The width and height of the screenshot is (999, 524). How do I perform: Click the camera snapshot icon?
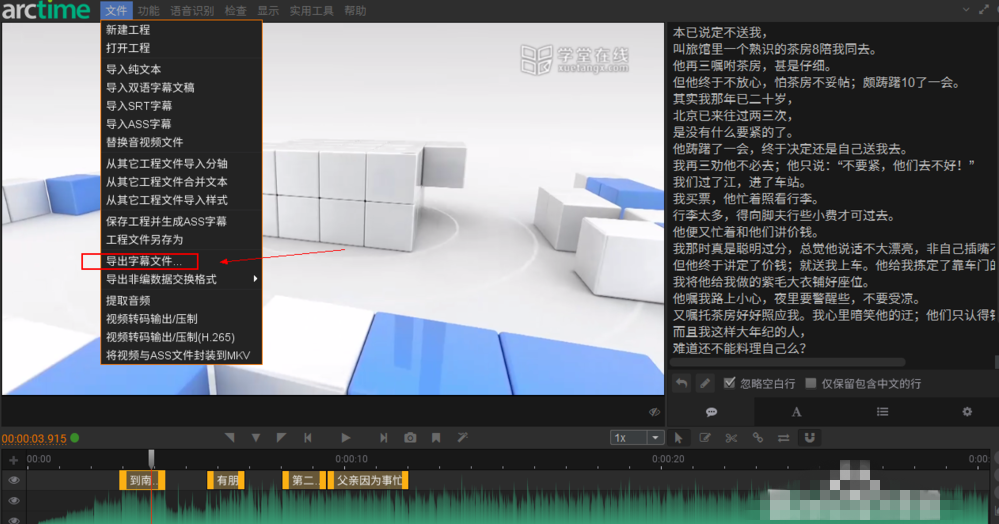click(410, 438)
